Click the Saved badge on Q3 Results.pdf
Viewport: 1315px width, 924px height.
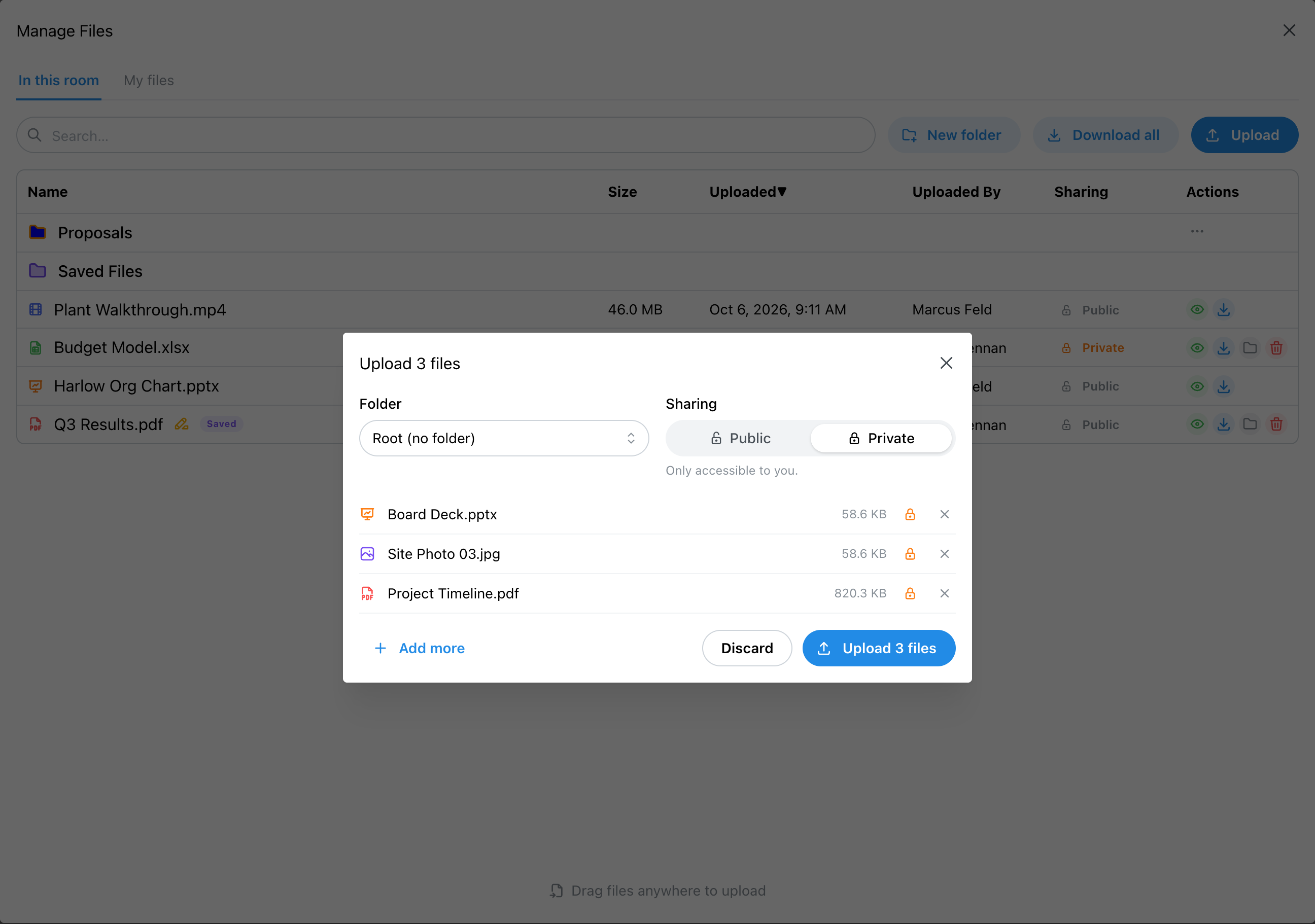coord(221,423)
